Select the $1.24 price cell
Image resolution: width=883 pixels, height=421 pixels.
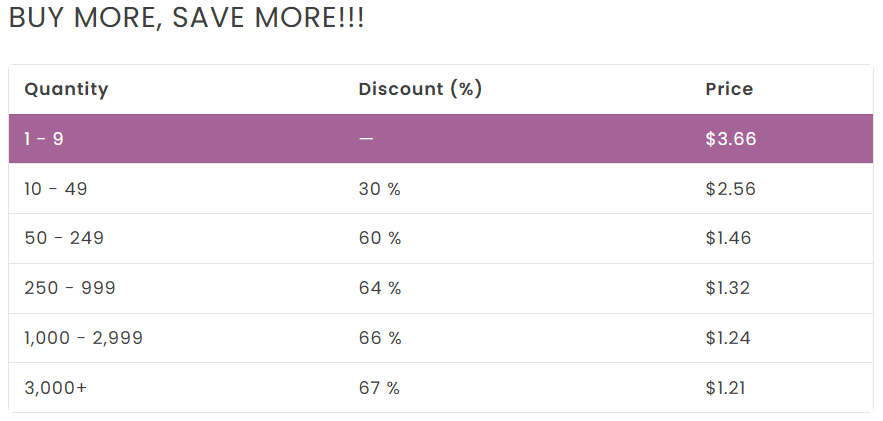[x=728, y=338]
